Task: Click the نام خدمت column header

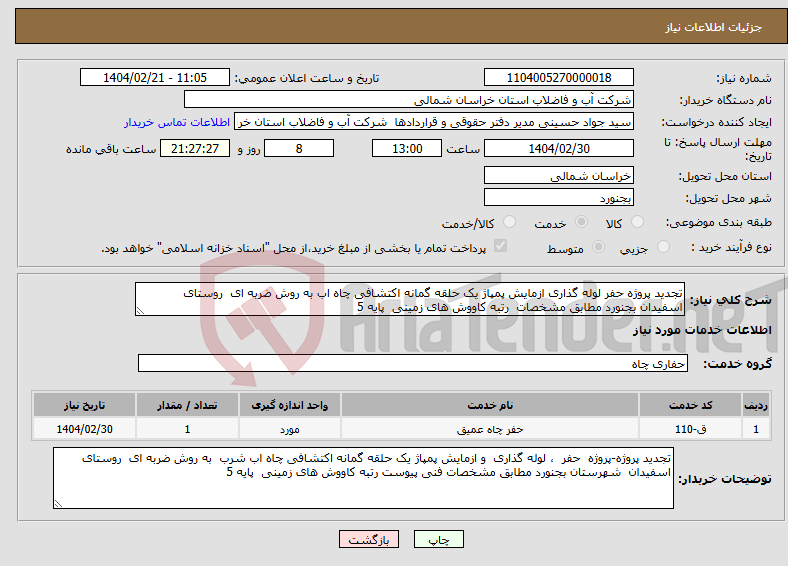Action: (x=490, y=405)
